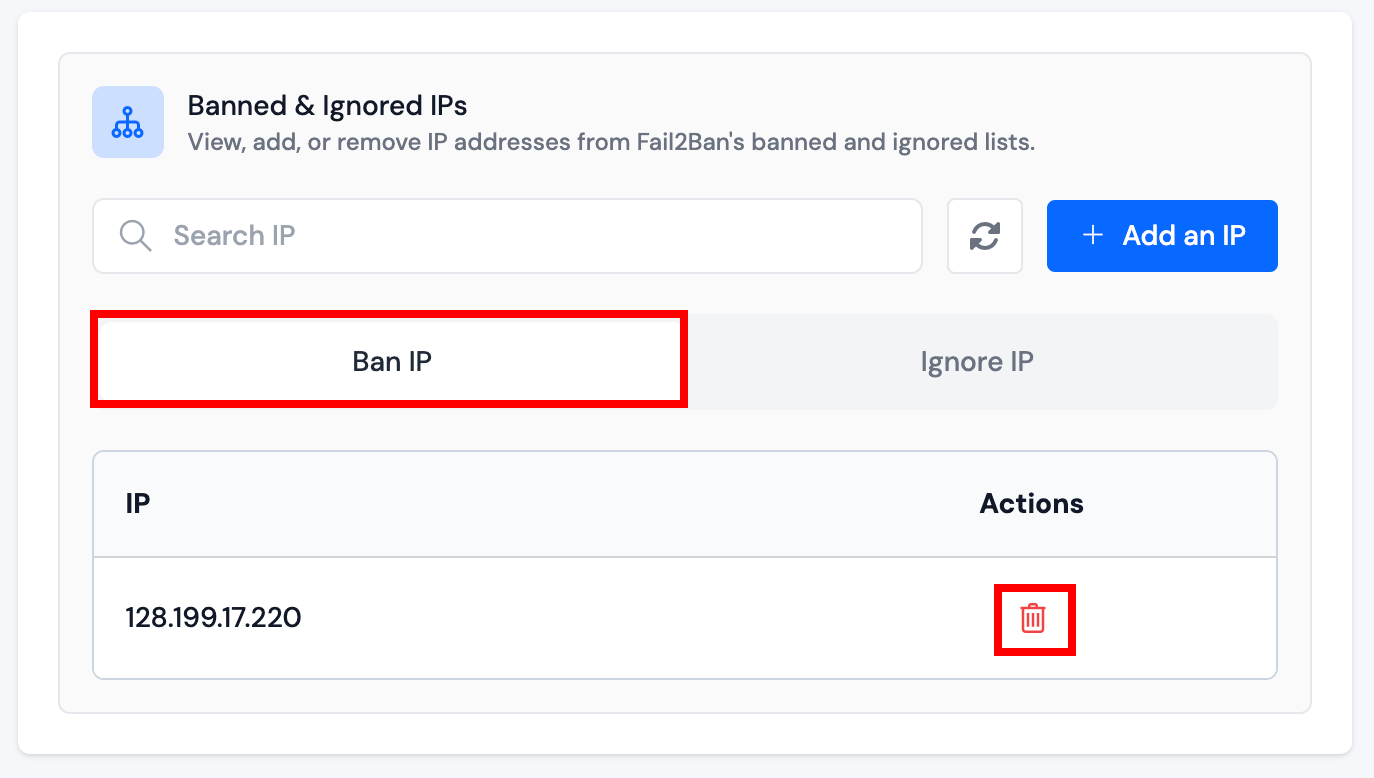This screenshot has width=1374, height=778.
Task: Remove 128.199.17.220 using the delete icon
Action: (1034, 618)
